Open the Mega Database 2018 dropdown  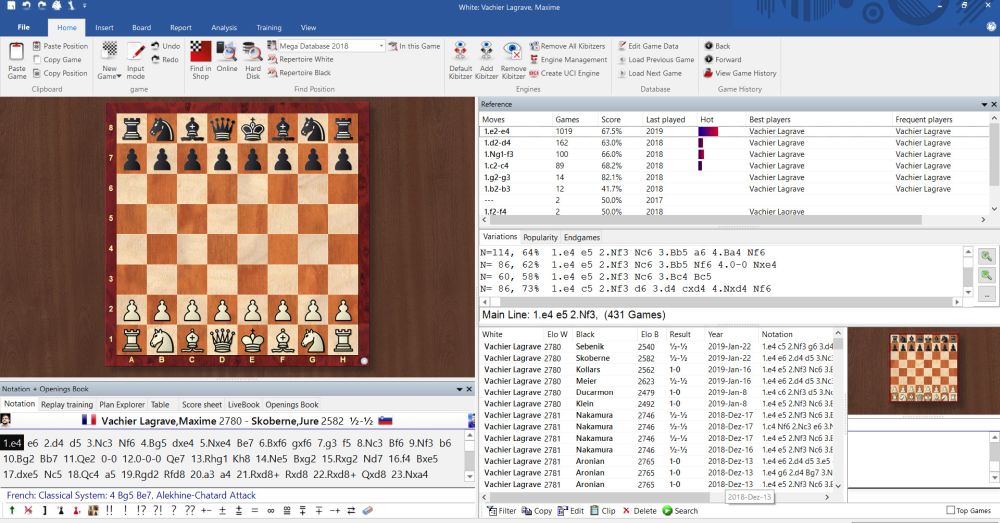coord(381,46)
